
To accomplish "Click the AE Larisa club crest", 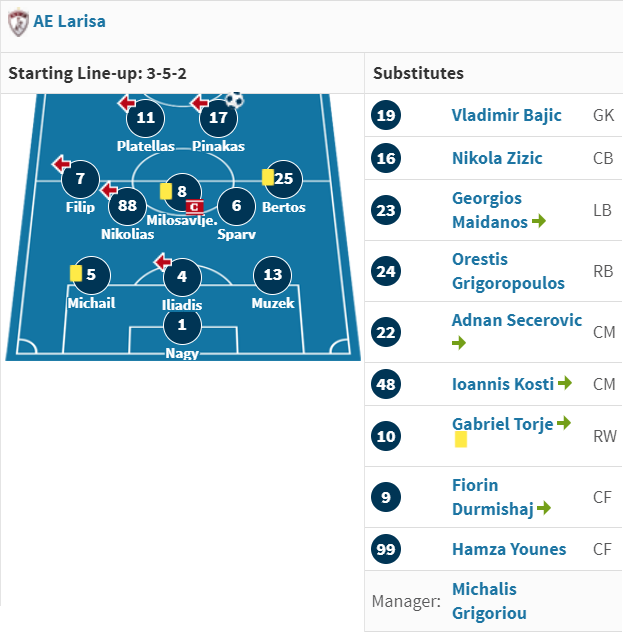I will coord(19,23).
